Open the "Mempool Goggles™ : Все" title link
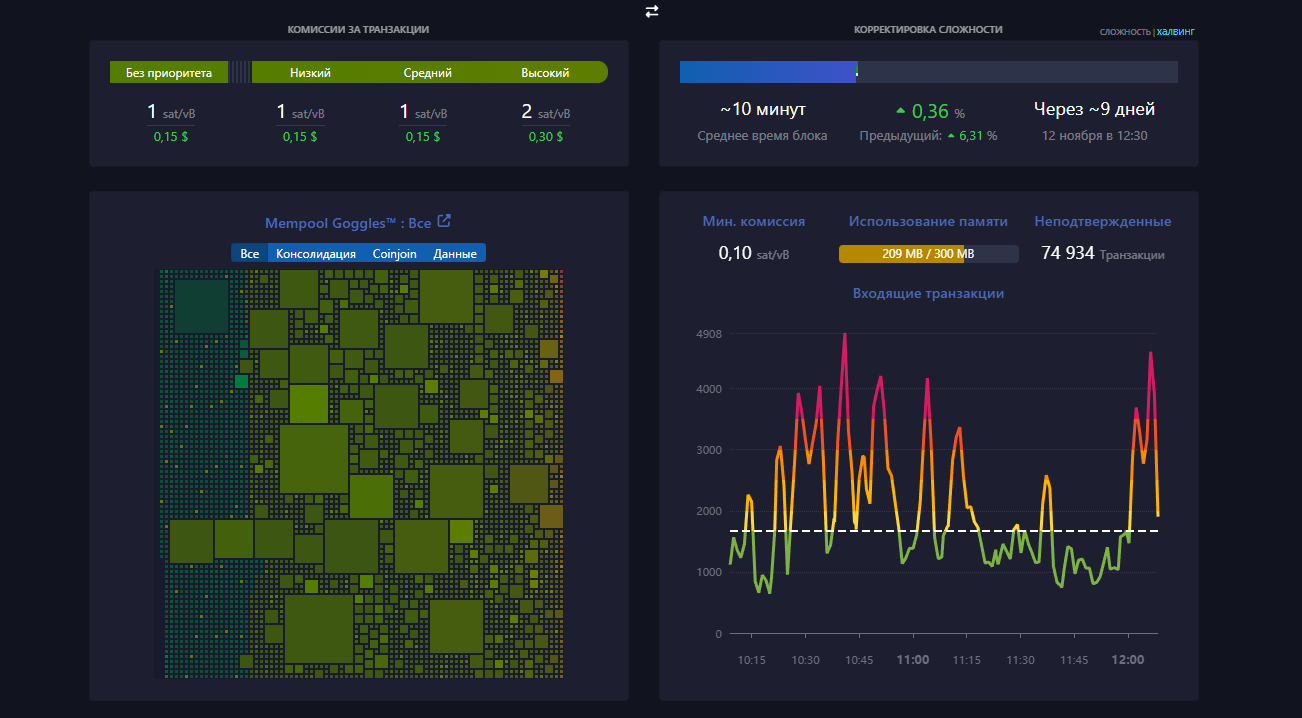 coord(347,223)
